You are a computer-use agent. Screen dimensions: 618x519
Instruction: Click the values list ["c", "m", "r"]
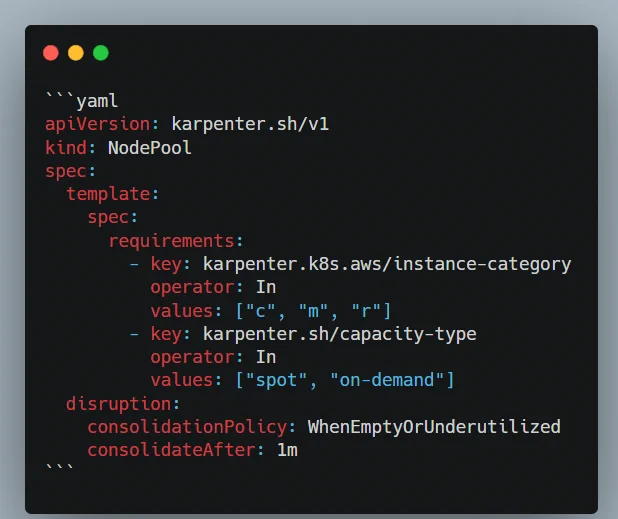pyautogui.click(x=313, y=311)
